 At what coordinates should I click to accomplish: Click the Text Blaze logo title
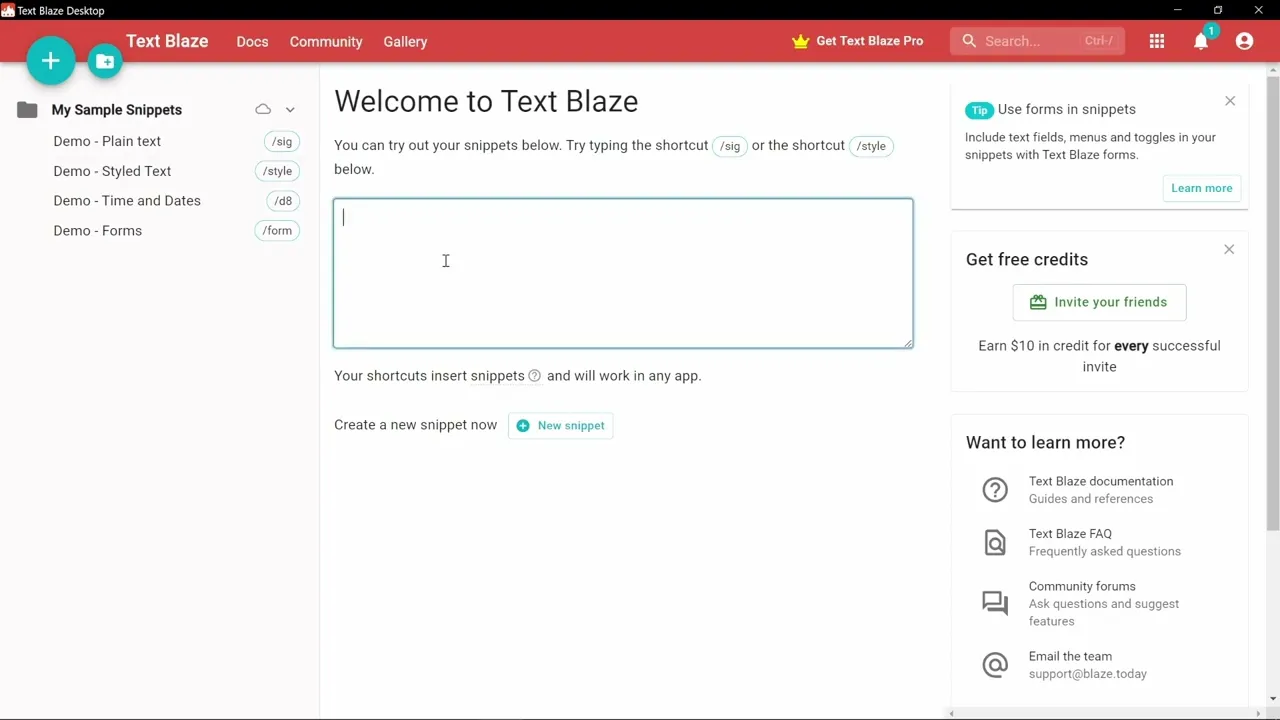point(167,41)
